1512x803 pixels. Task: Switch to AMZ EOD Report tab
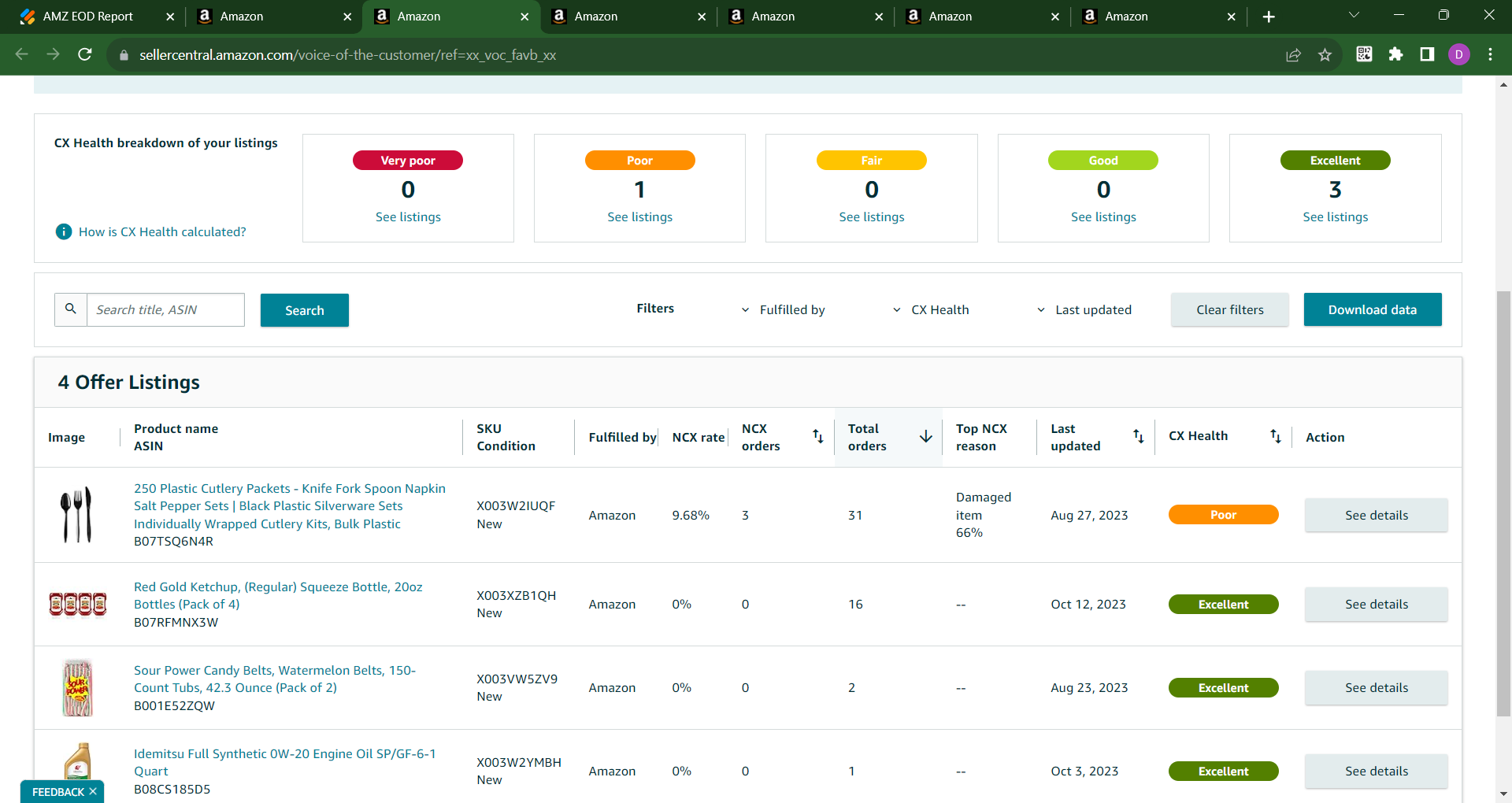[88, 17]
